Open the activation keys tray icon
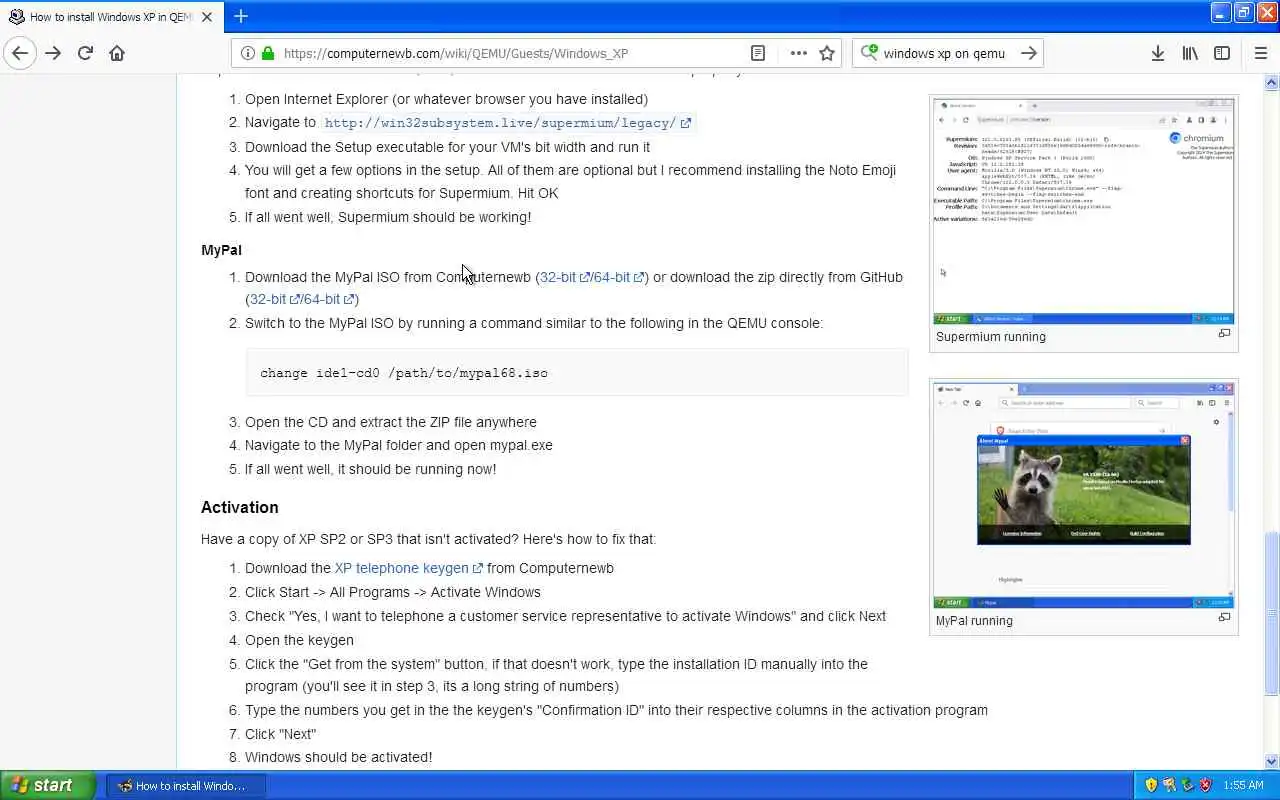This screenshot has height=800, width=1280. tap(1169, 785)
